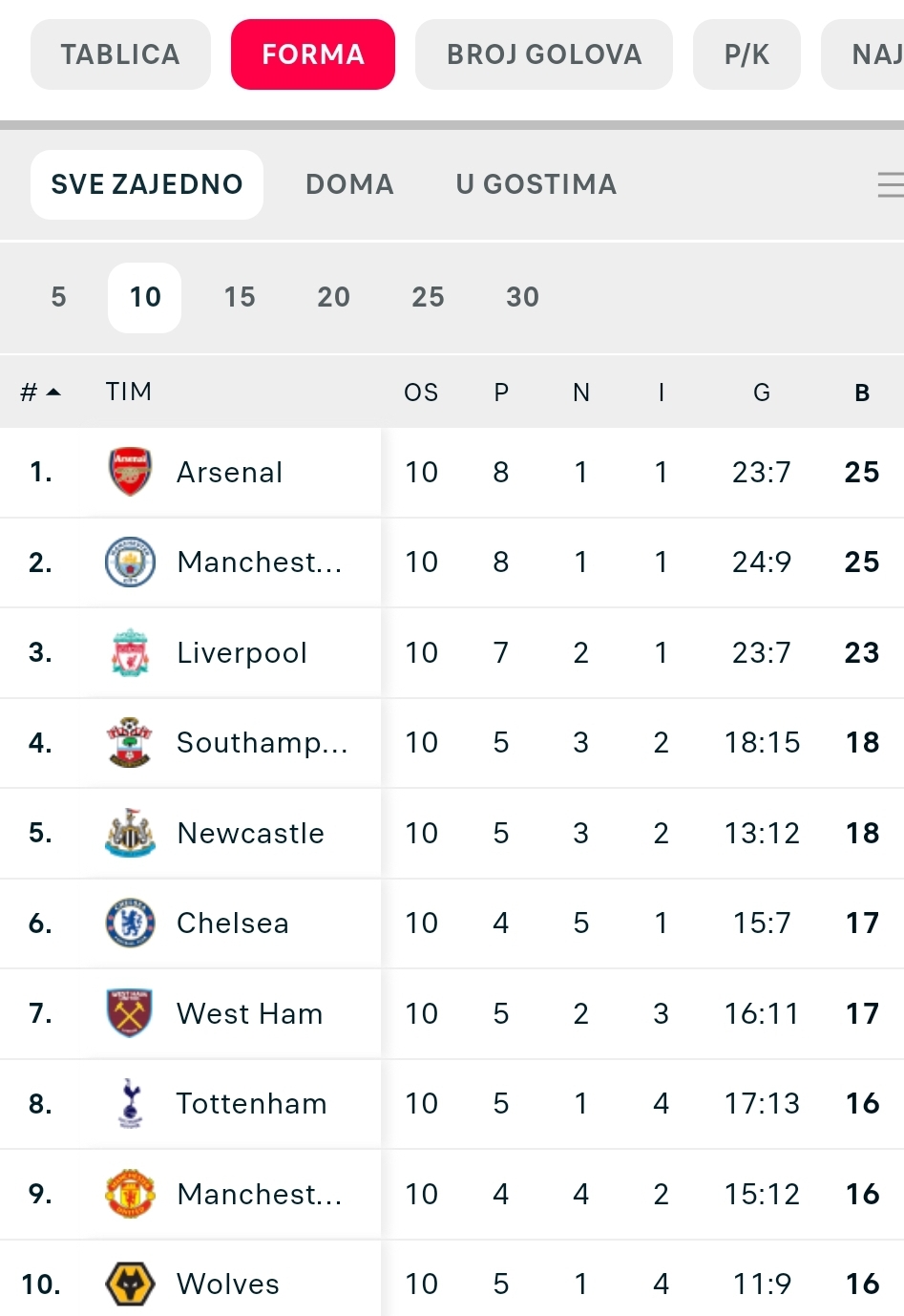Select last 30 matches option
This screenshot has height=1316, width=904.
point(522,297)
